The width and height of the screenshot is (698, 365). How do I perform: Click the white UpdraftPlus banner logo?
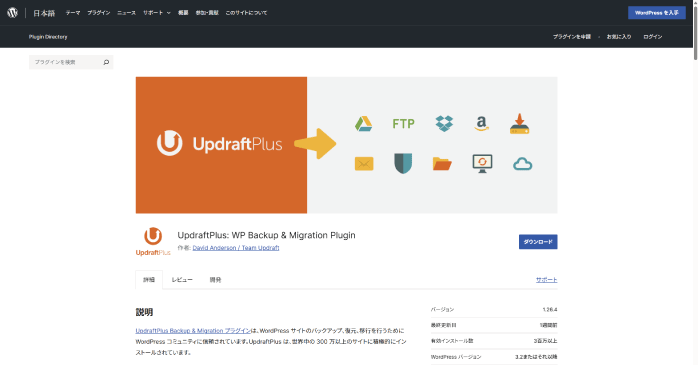[x=219, y=143]
